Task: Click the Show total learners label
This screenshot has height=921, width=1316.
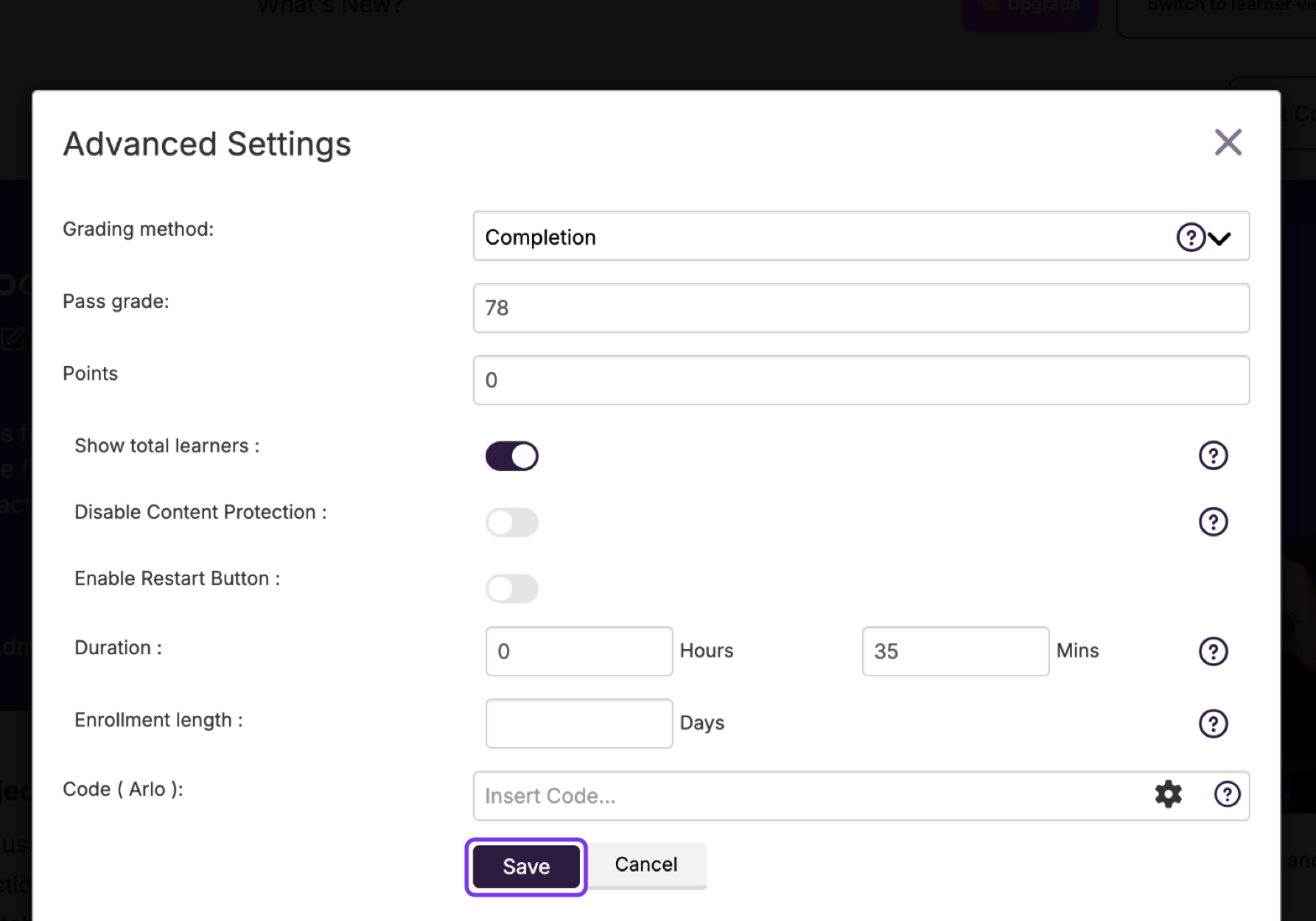Action: (x=167, y=446)
